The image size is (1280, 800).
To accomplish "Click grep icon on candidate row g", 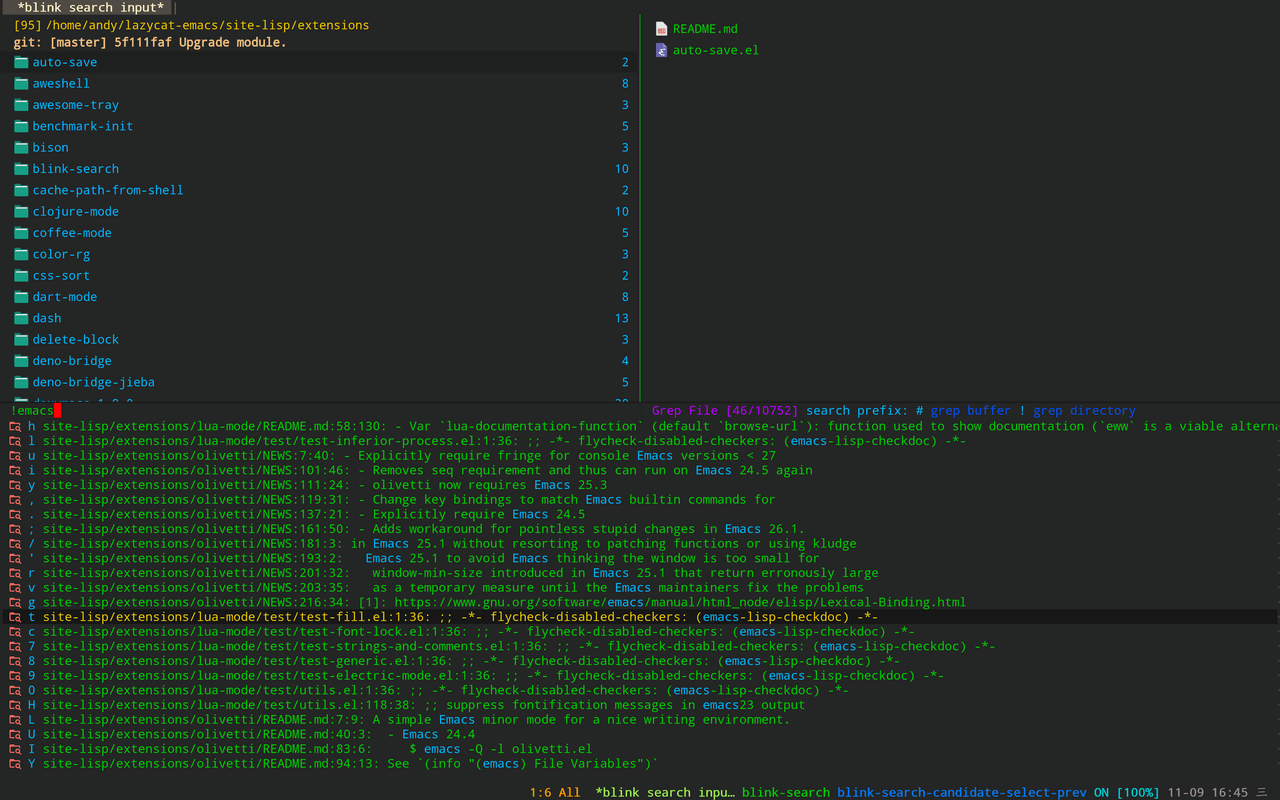I will (x=15, y=602).
